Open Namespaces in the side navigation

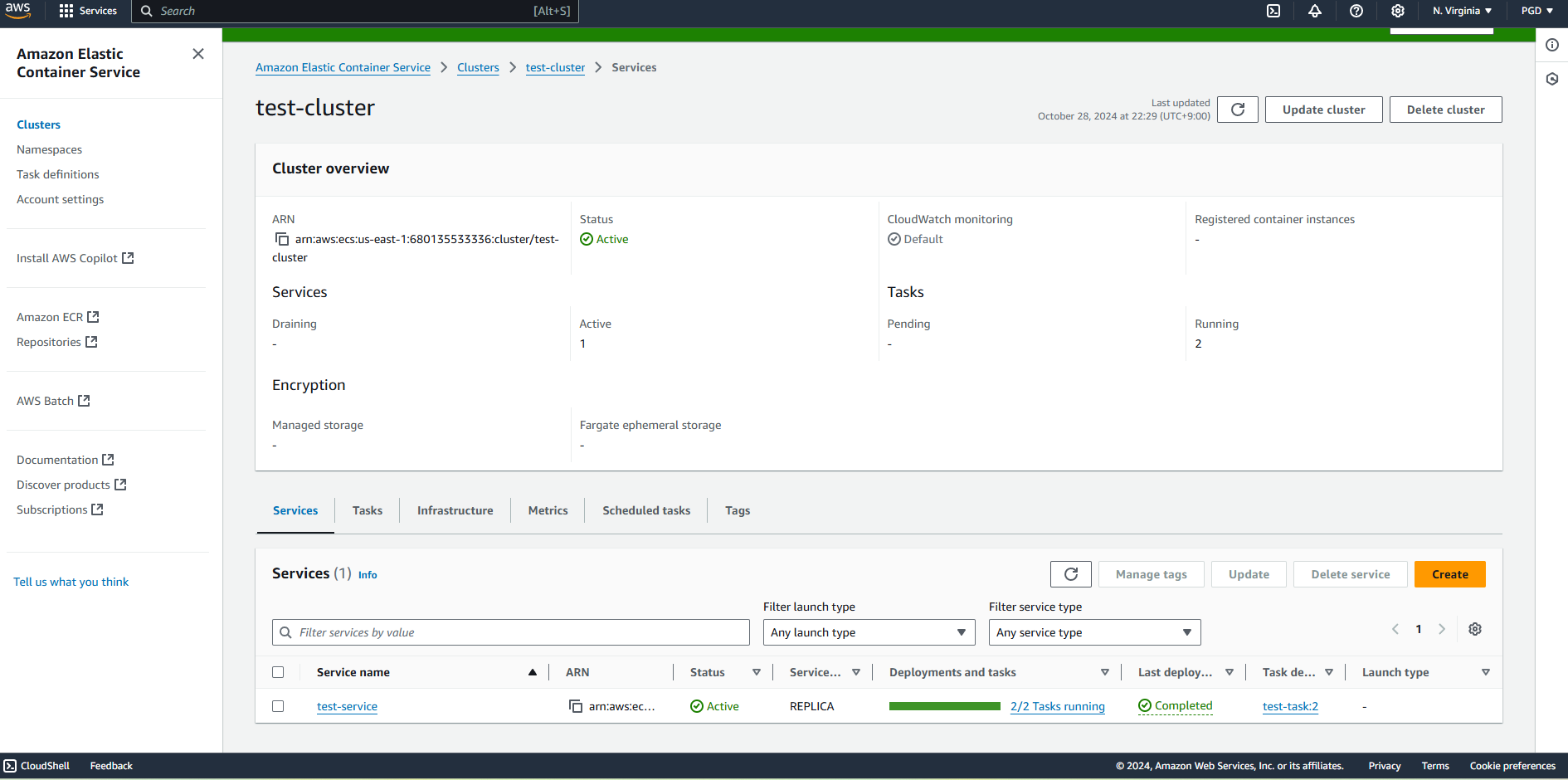tap(50, 149)
